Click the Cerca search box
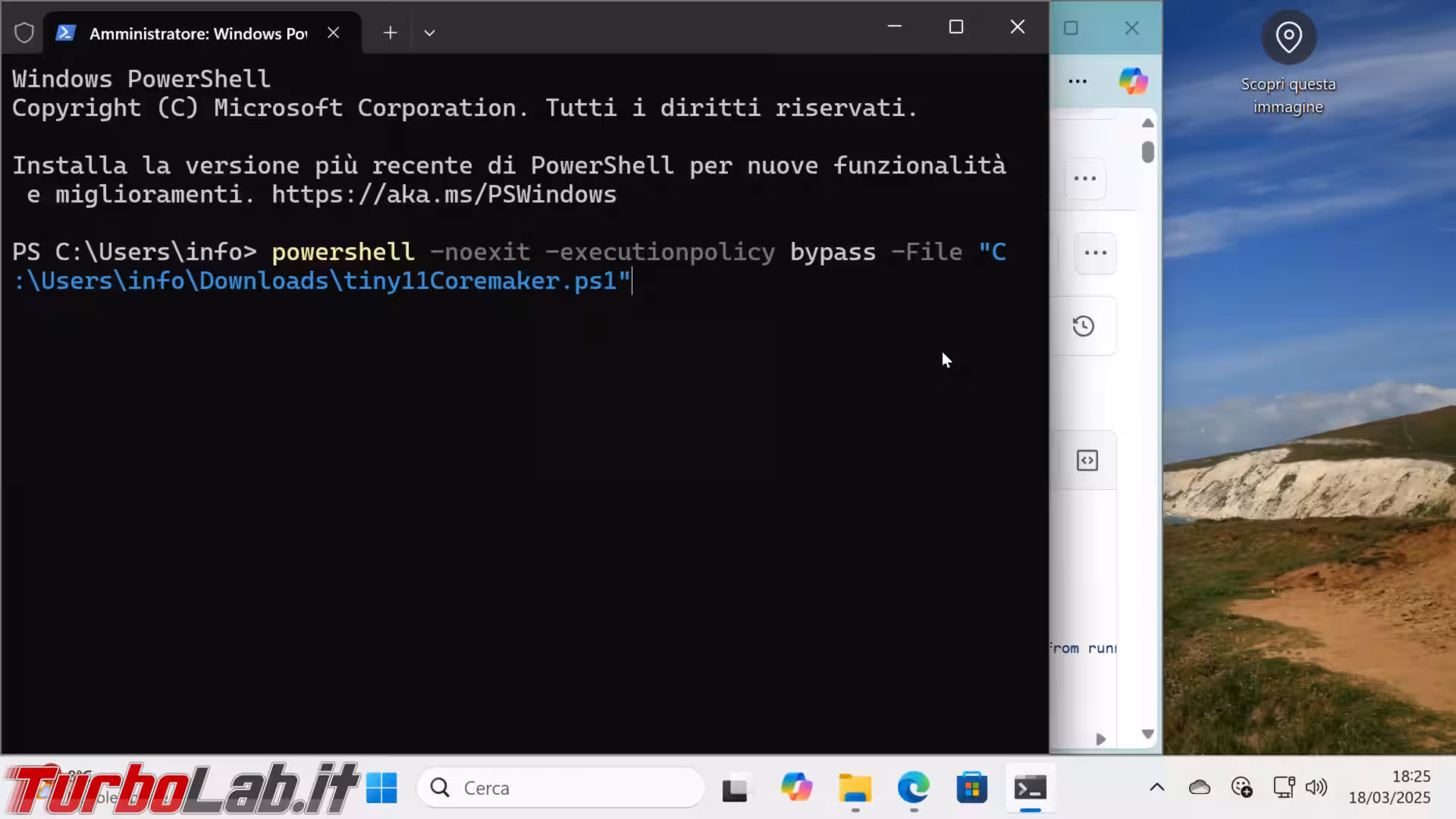The width and height of the screenshot is (1456, 819). coord(561,788)
